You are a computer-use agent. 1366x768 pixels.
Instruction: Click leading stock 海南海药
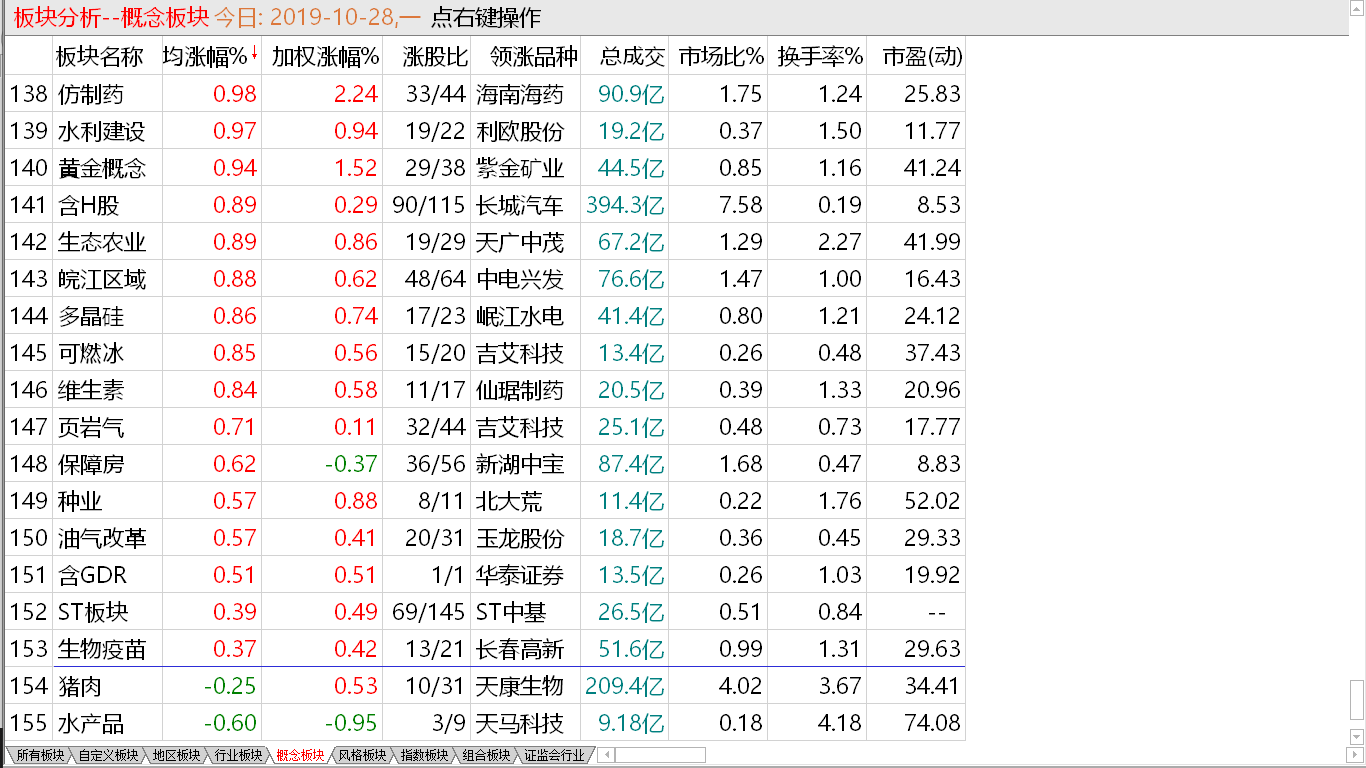(520, 94)
